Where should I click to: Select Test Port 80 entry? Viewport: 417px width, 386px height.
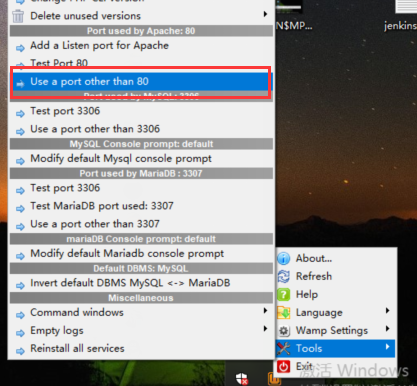[x=141, y=62]
